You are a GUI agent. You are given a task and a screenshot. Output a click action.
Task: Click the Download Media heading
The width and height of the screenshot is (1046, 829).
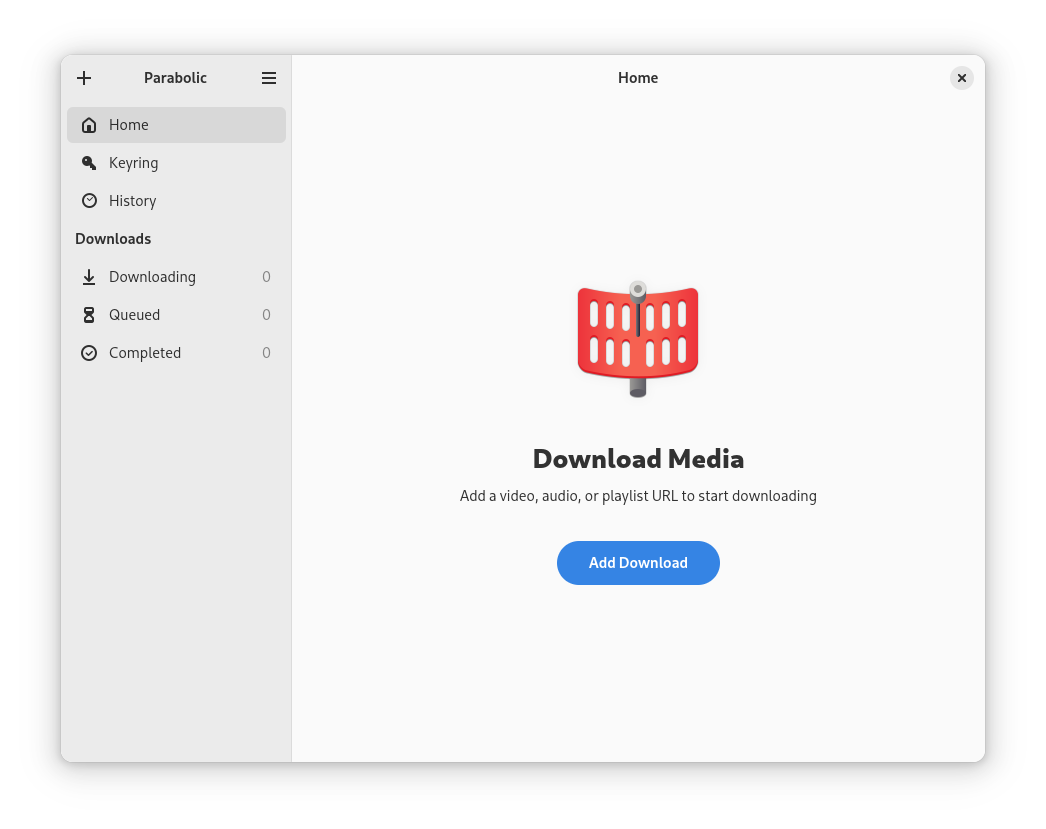pyautogui.click(x=638, y=459)
